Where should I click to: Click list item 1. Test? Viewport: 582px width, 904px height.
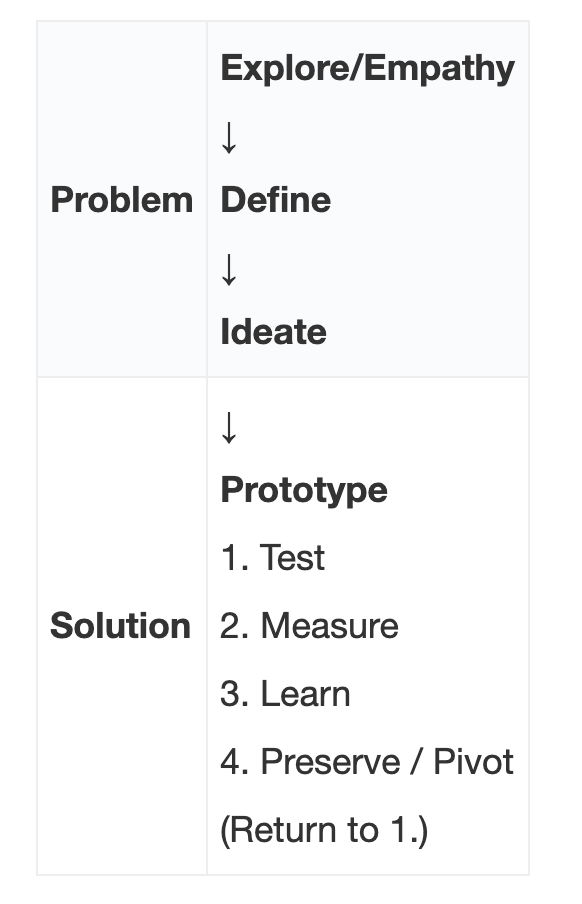pyautogui.click(x=273, y=558)
